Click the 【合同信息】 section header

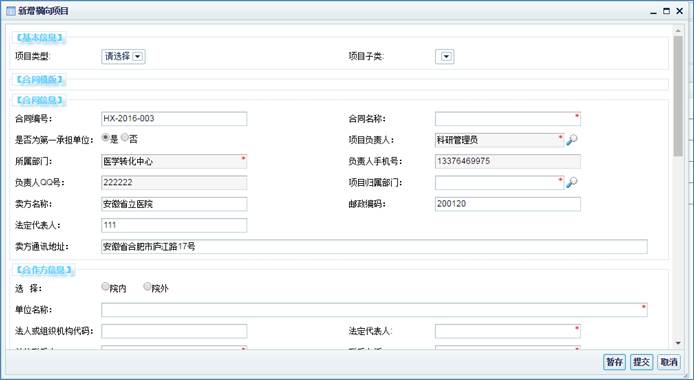click(39, 100)
